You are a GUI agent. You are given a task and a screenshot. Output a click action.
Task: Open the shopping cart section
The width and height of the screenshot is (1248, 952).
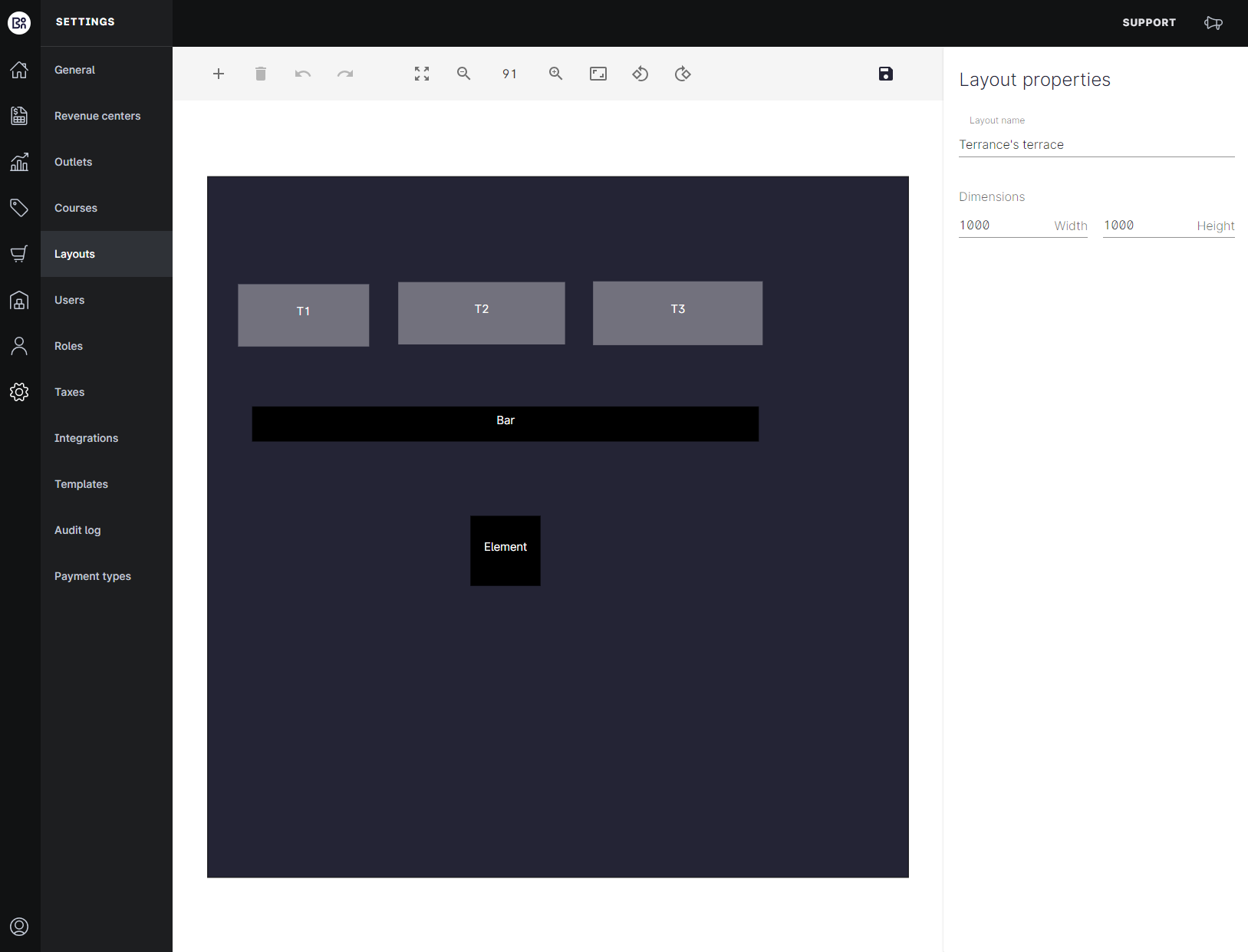(x=19, y=254)
